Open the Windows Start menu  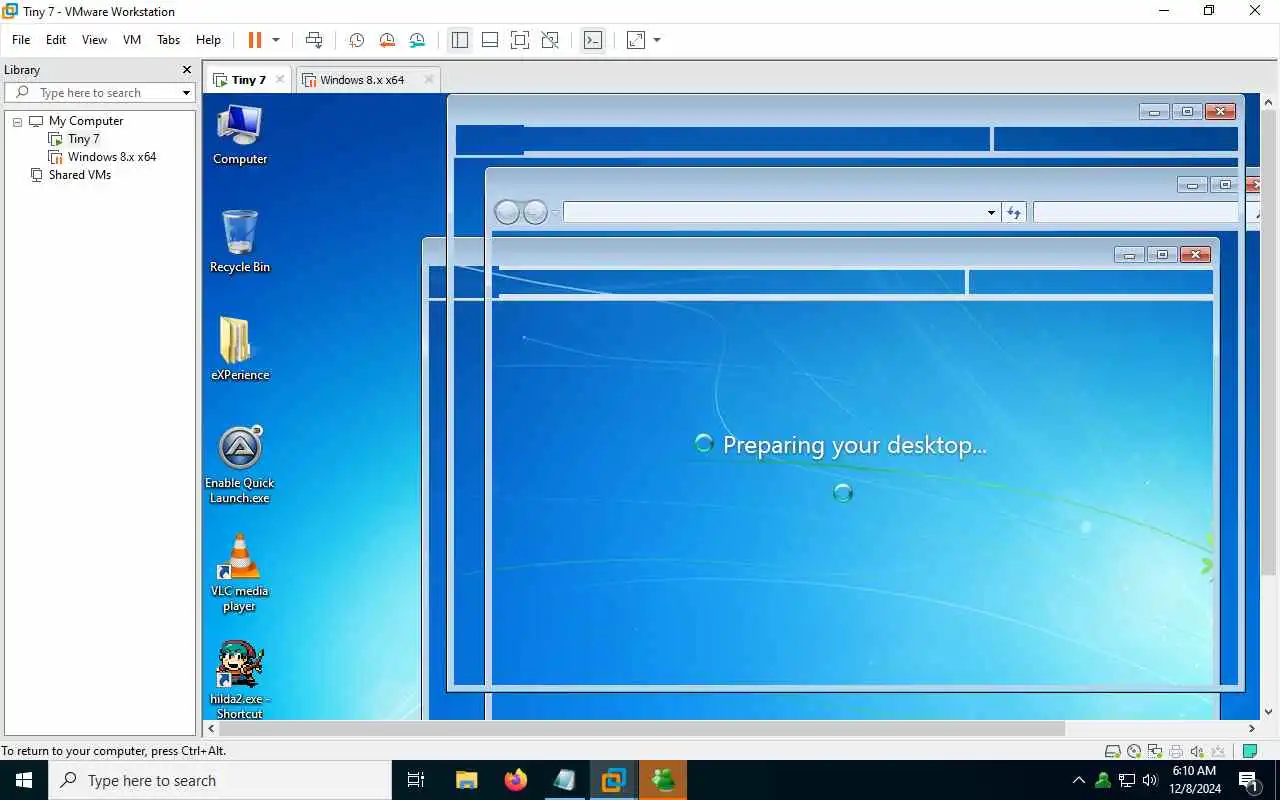[24, 780]
